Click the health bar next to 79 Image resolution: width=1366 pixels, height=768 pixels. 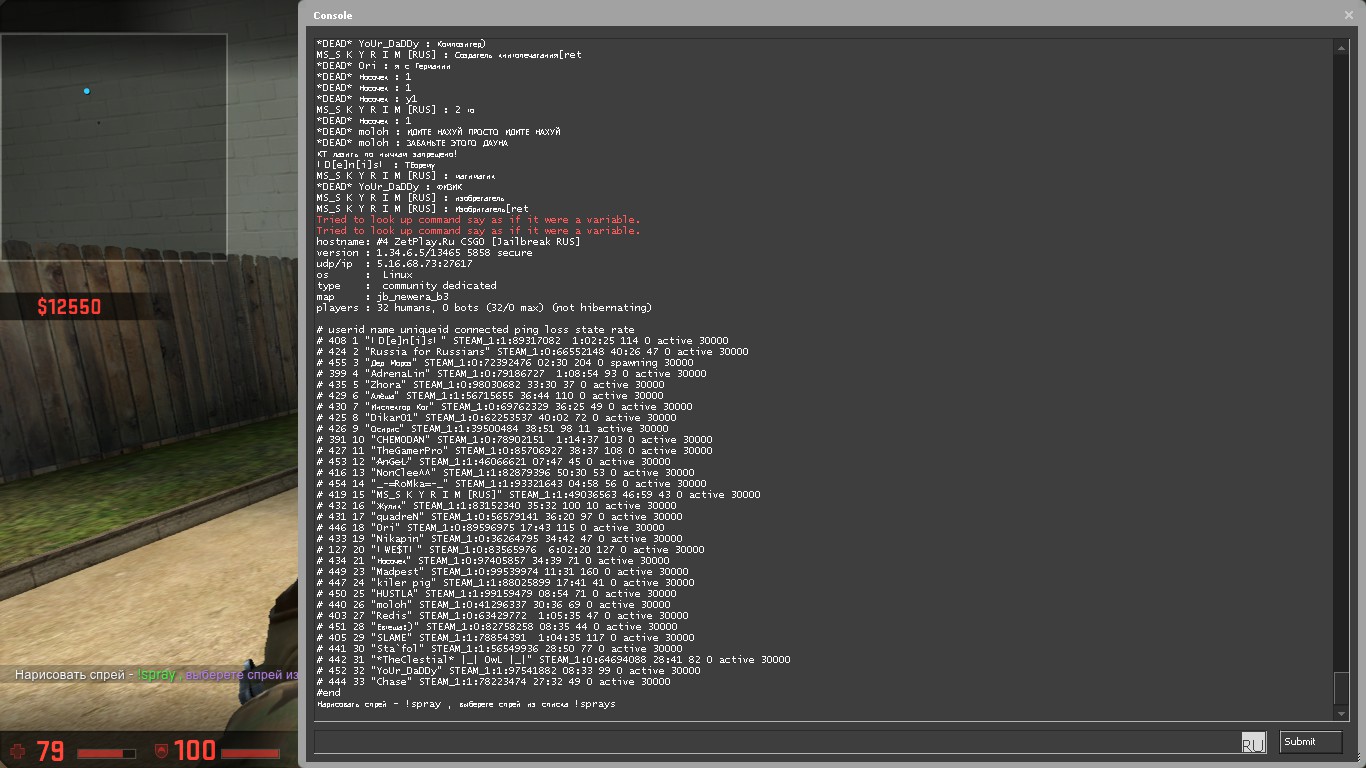coord(106,753)
